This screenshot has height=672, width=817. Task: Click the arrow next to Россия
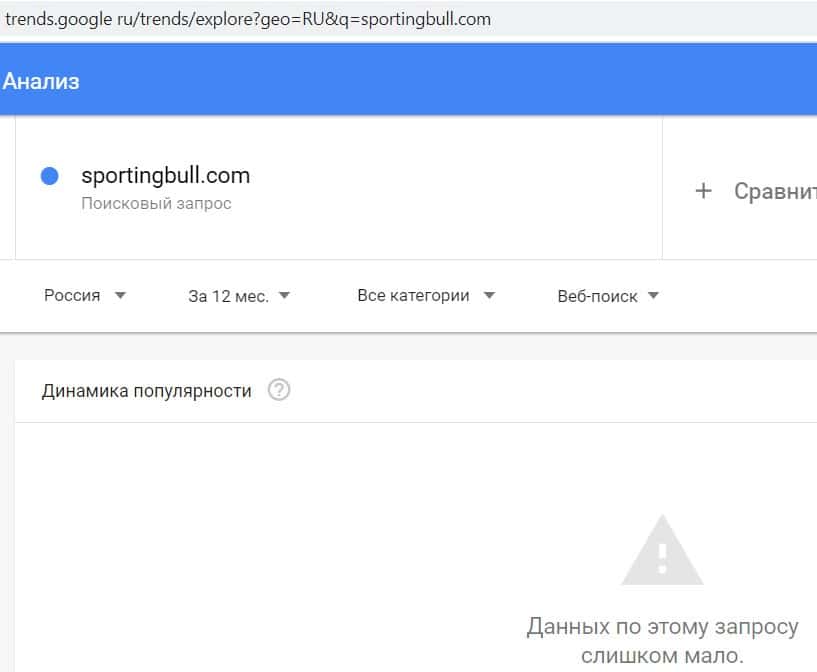coord(120,296)
